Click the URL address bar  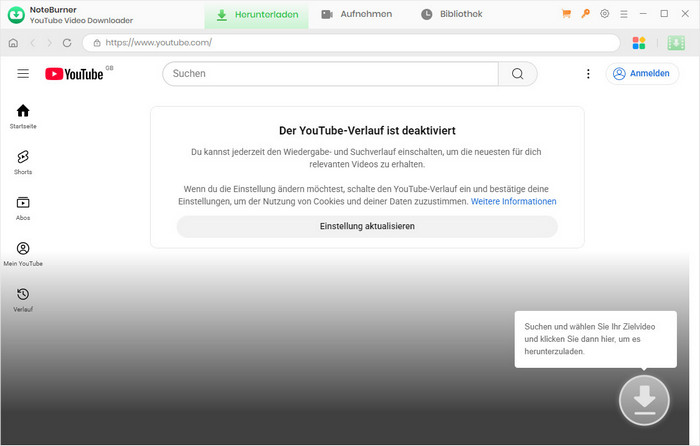[x=351, y=43]
